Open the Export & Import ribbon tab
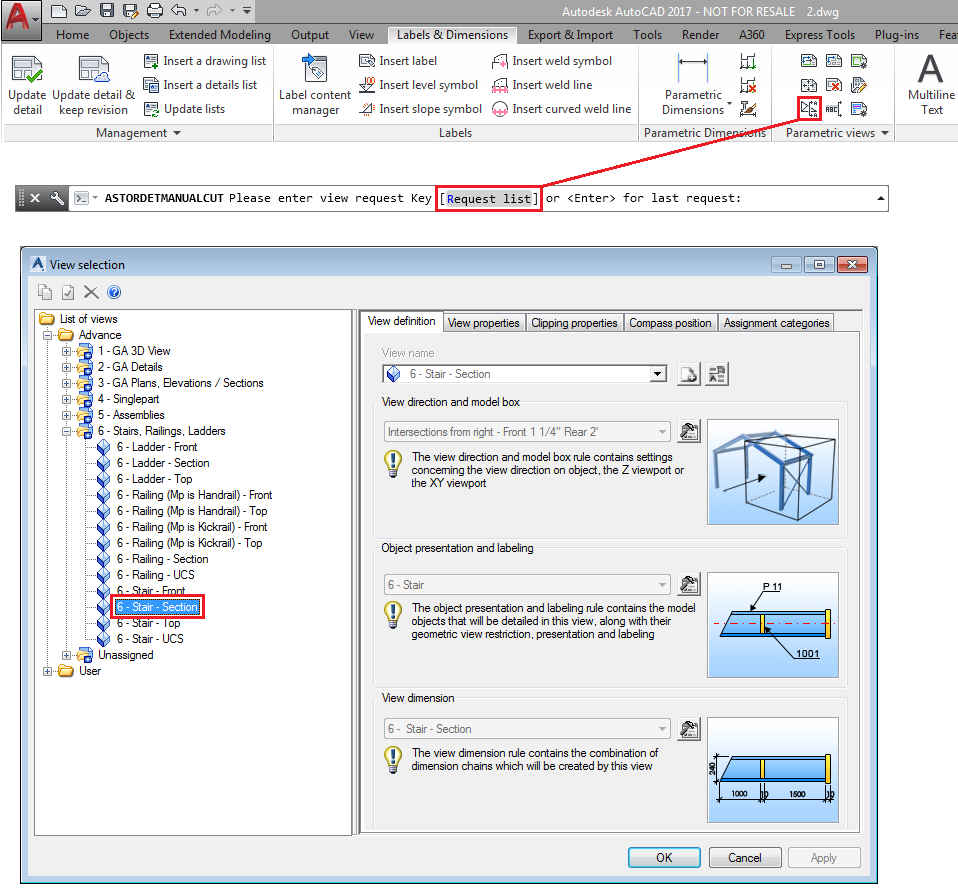This screenshot has height=896, width=958. (570, 35)
